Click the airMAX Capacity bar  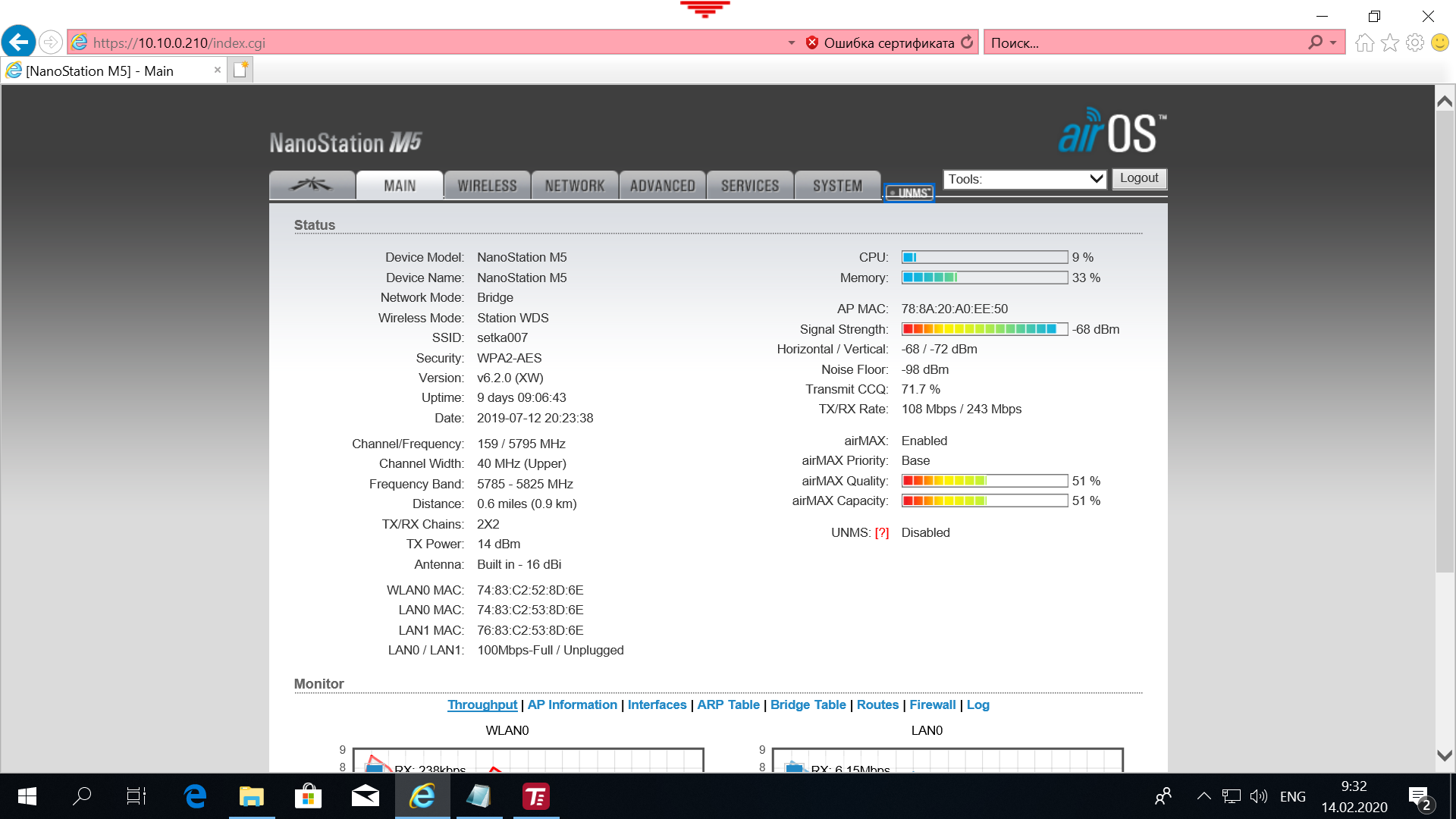[984, 500]
